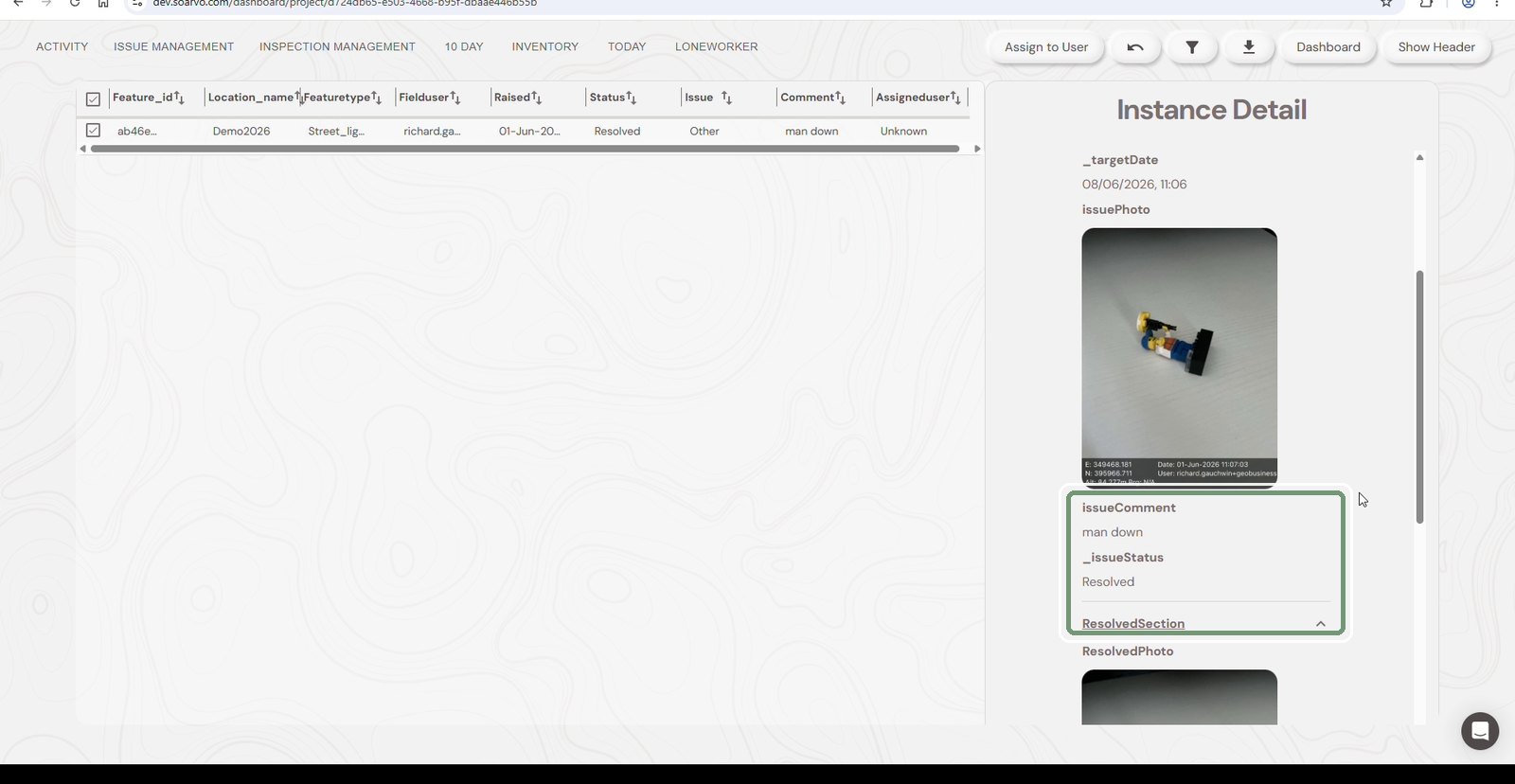
Task: Open the issuePhoto Lego figure image
Action: 1180,357
